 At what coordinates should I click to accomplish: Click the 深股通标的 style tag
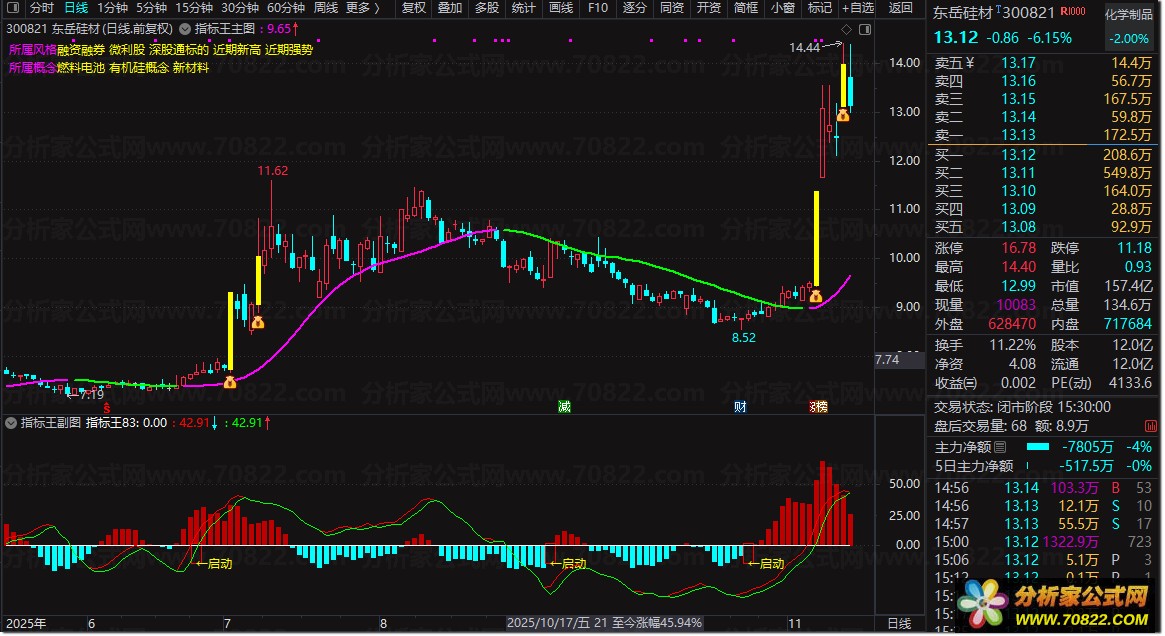coord(179,50)
